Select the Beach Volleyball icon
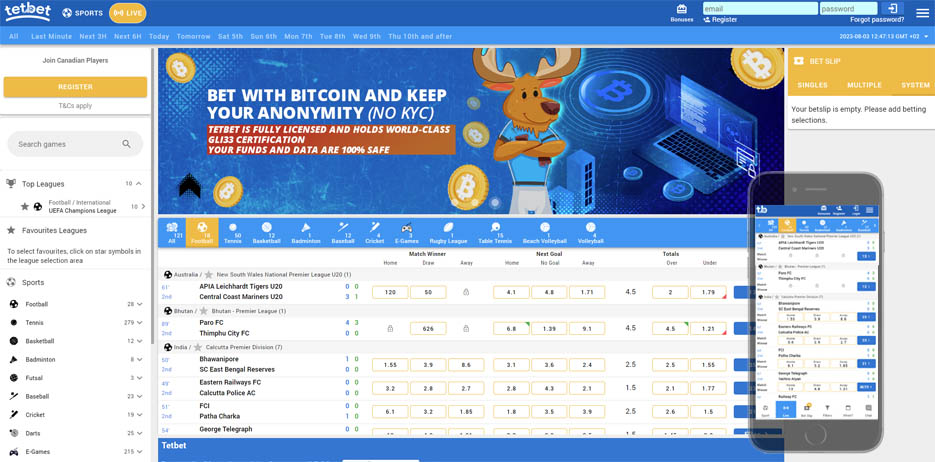 [545, 232]
